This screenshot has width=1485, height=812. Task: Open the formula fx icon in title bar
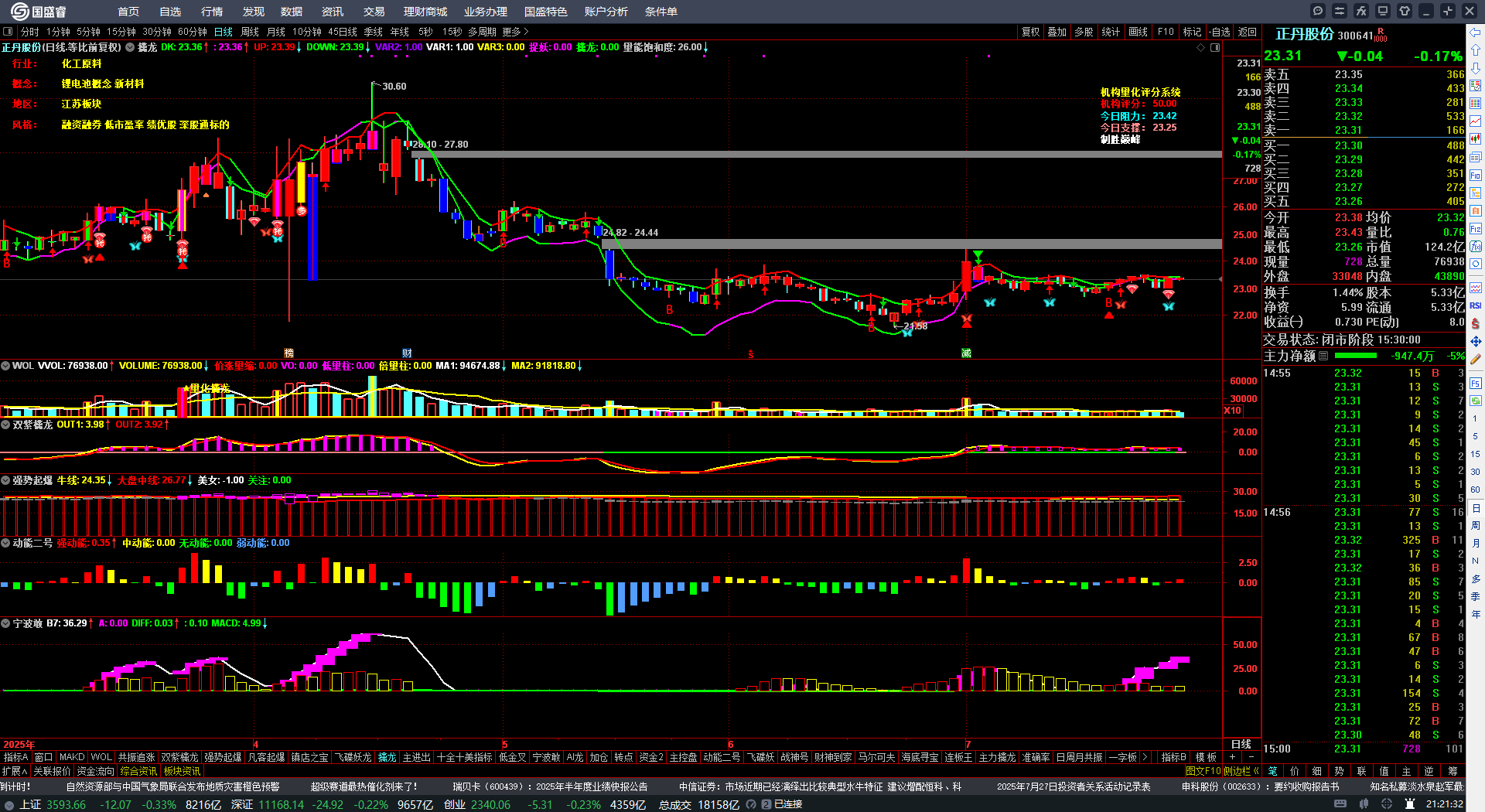pyautogui.click(x=1361, y=11)
